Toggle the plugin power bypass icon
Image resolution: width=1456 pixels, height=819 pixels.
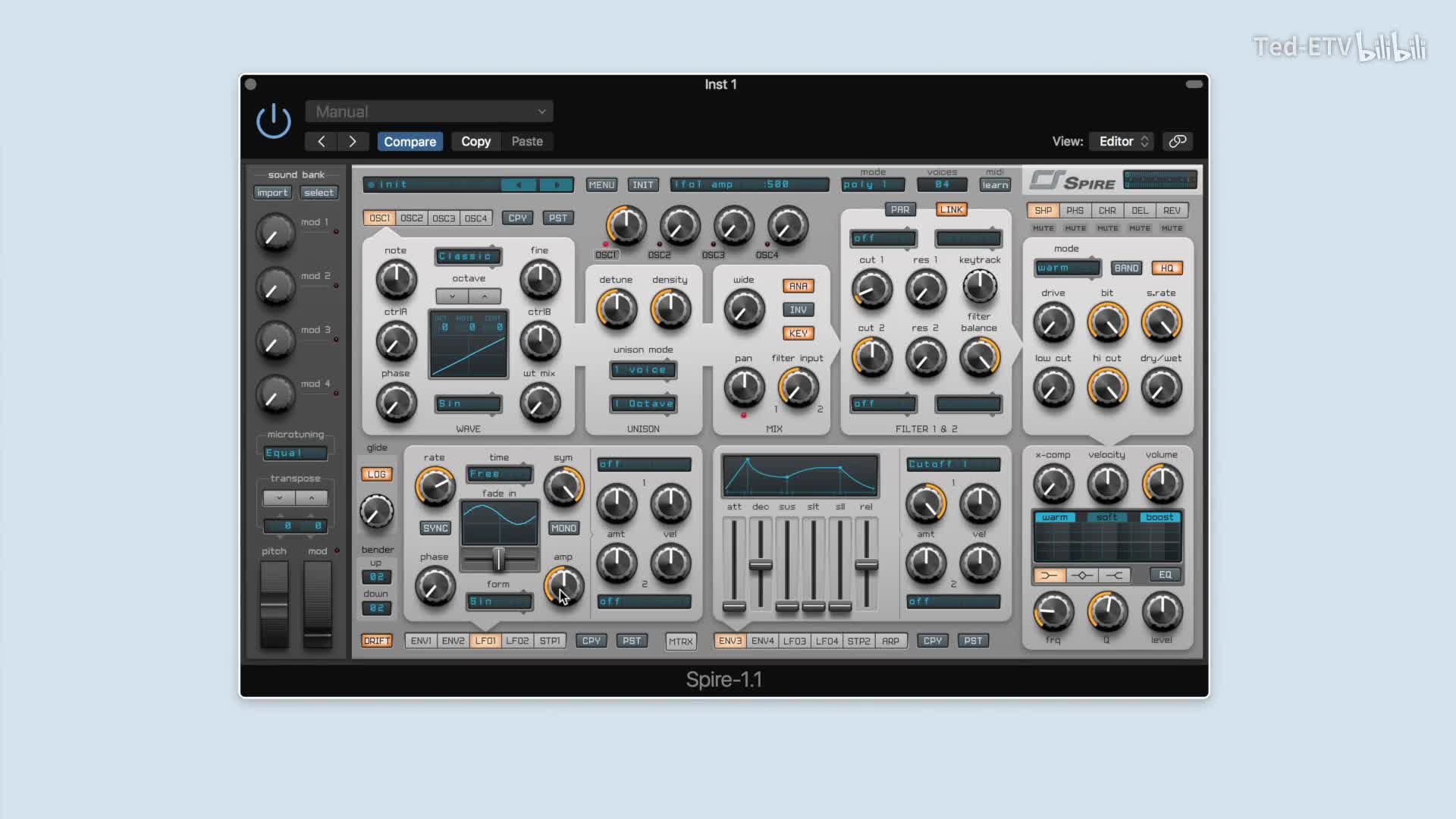tap(273, 121)
